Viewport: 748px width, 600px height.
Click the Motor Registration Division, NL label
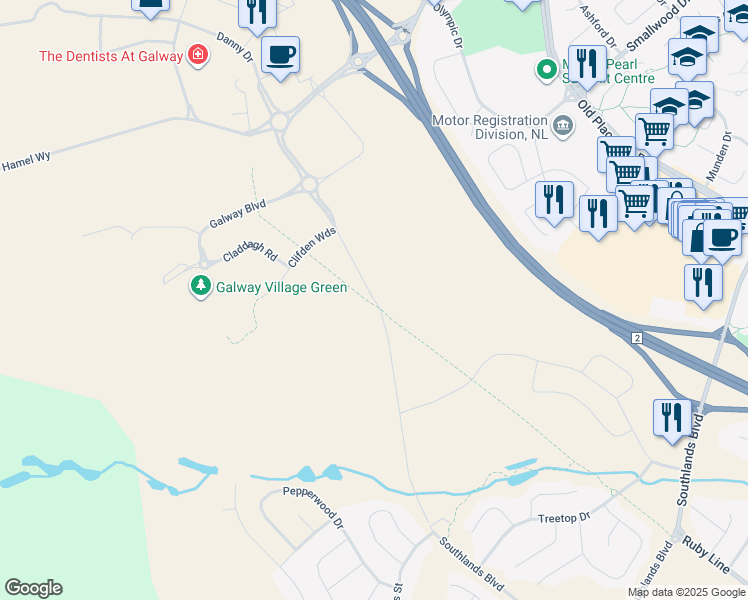pyautogui.click(x=490, y=127)
